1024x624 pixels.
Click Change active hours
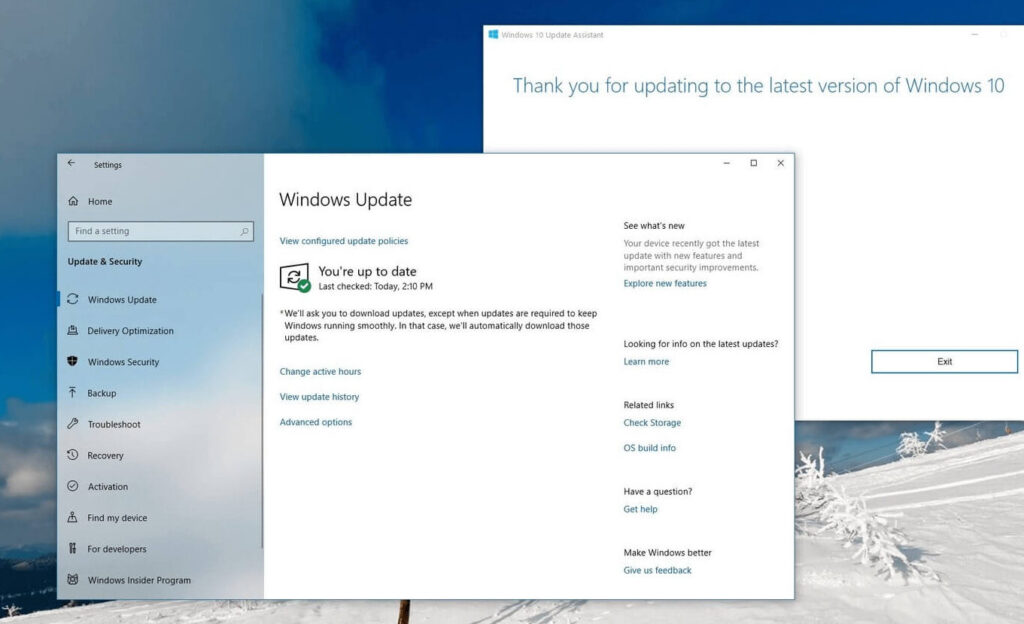tap(320, 371)
